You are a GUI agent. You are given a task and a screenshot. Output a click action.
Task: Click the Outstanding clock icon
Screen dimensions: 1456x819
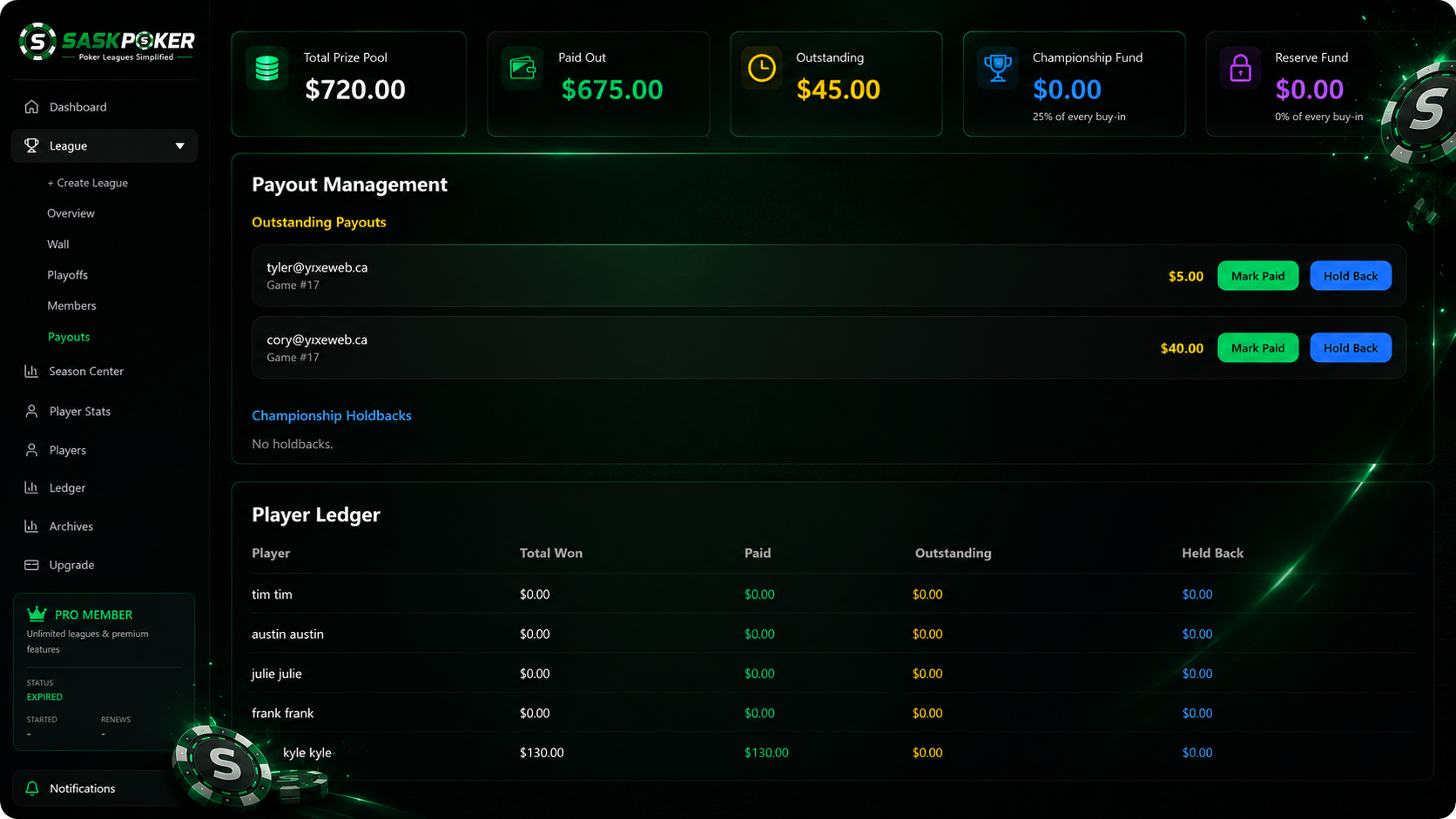(x=762, y=68)
